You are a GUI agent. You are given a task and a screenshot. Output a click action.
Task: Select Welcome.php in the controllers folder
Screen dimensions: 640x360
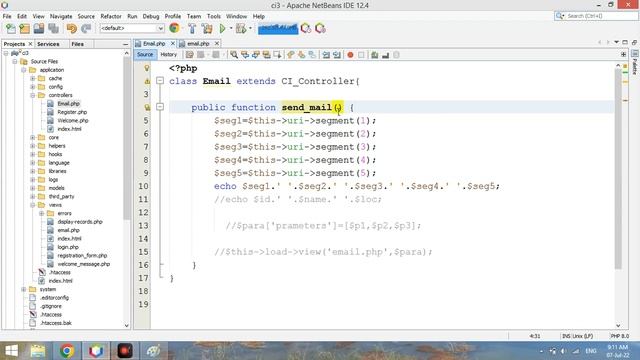click(x=73, y=120)
